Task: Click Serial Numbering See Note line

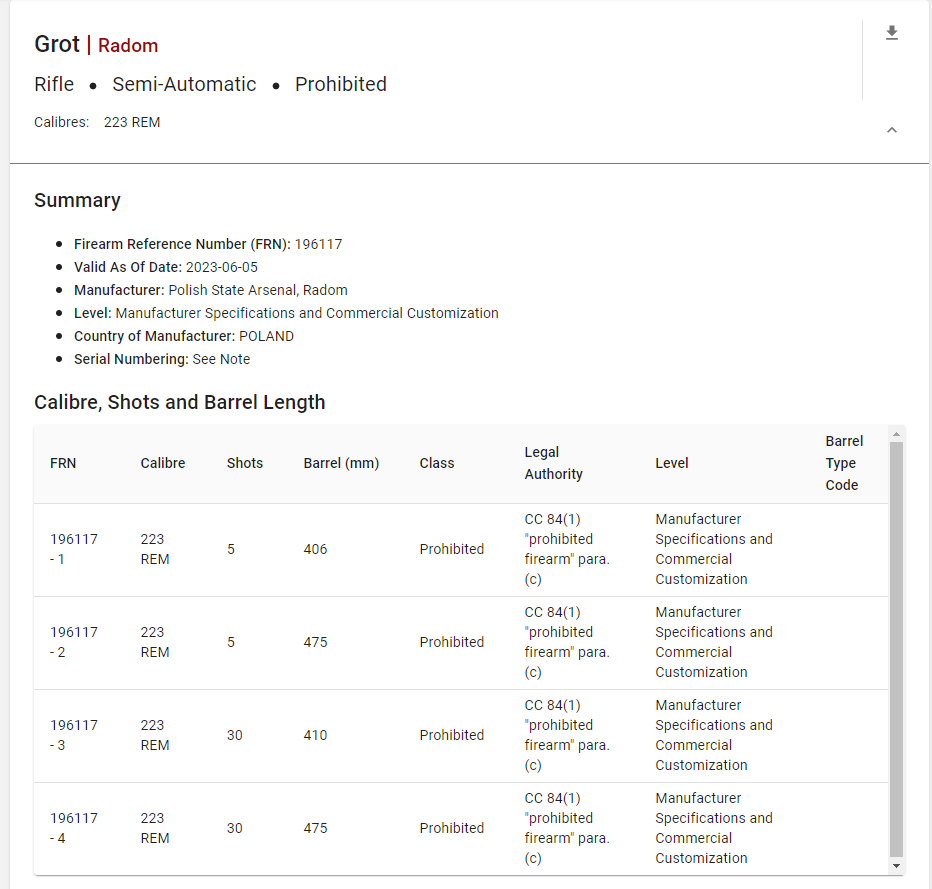Action: (162, 360)
